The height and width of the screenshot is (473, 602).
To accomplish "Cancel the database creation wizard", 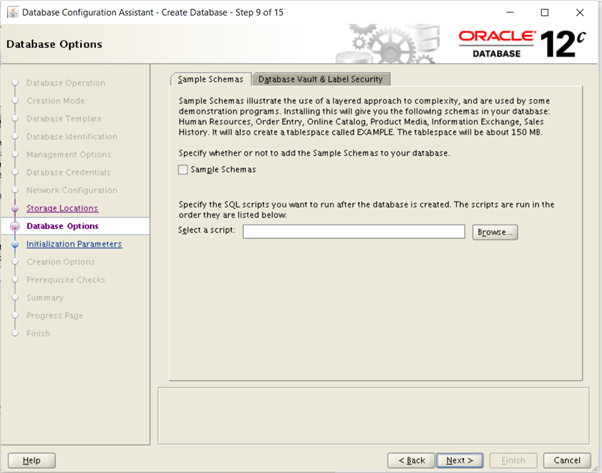I will click(x=566, y=460).
